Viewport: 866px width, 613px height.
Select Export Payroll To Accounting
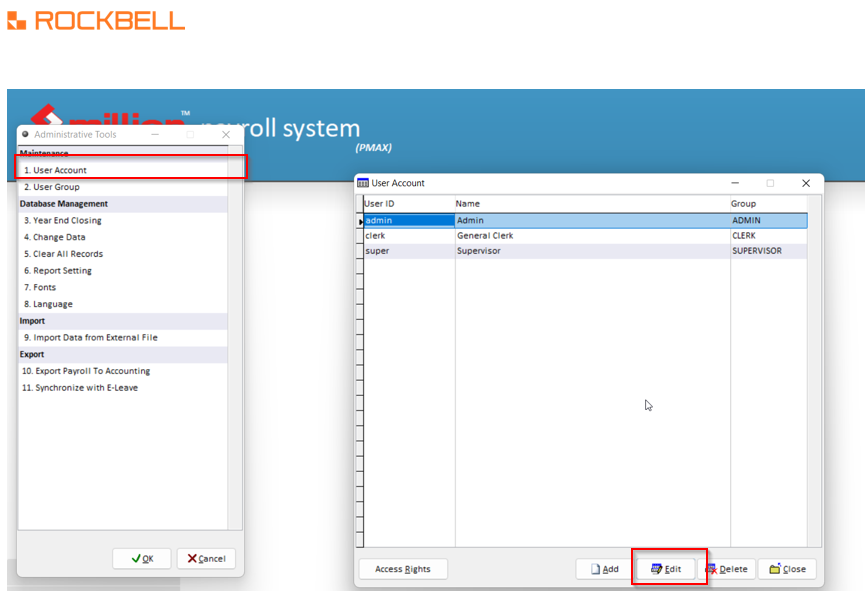point(123,371)
